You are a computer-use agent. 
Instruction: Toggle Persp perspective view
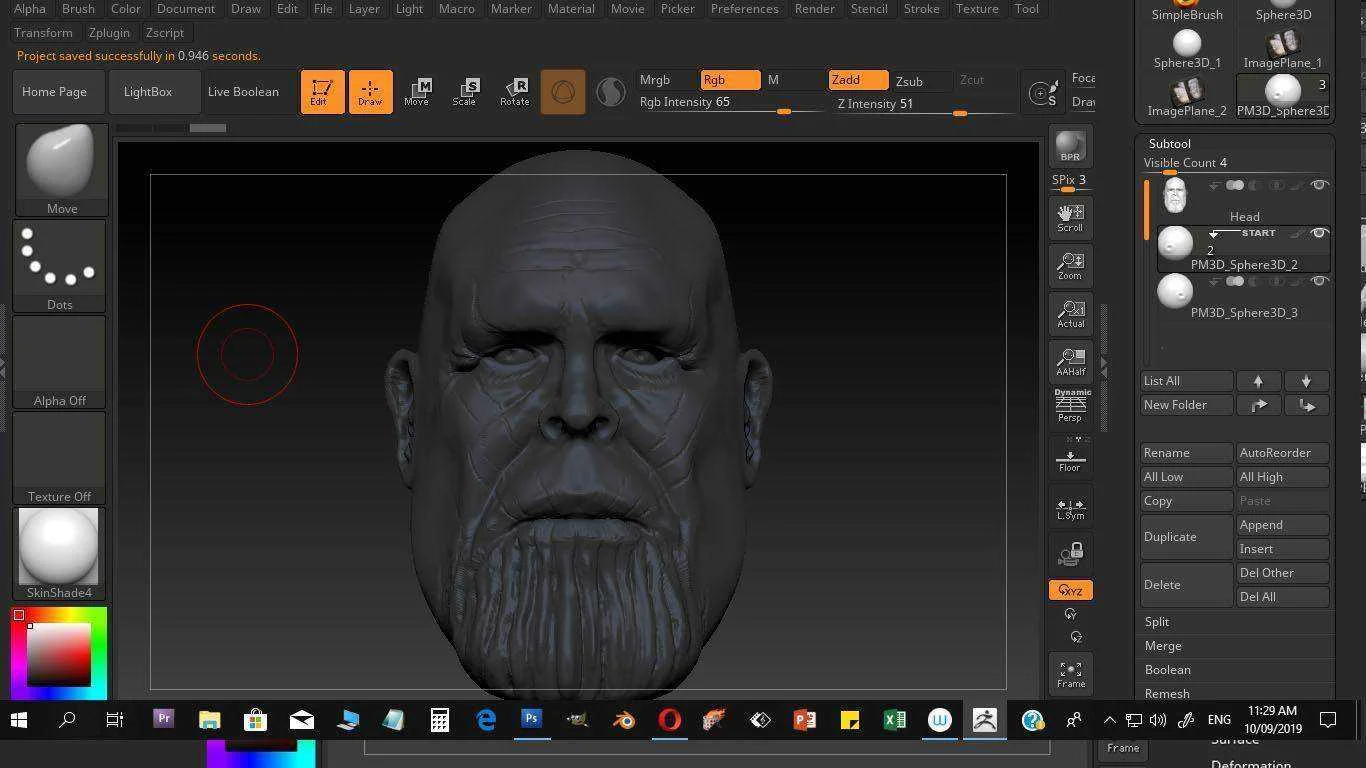click(x=1070, y=405)
